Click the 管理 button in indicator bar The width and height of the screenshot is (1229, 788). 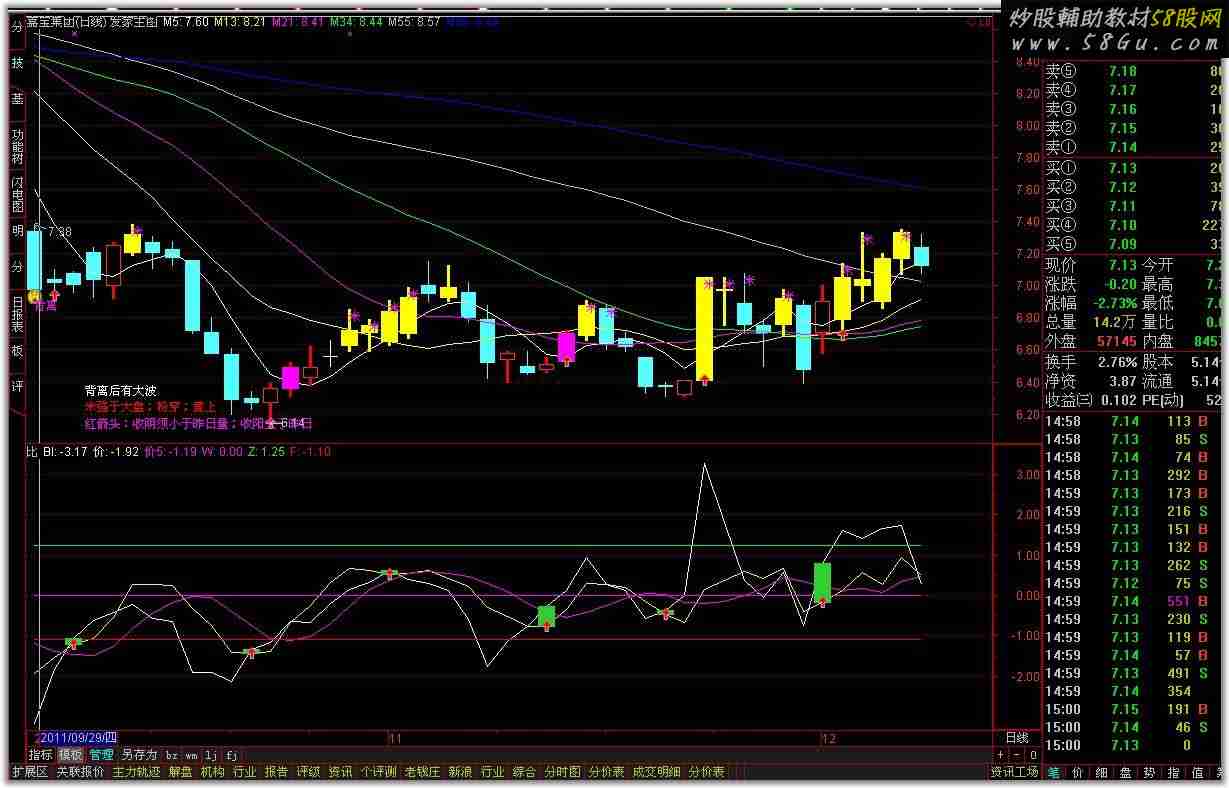(x=101, y=755)
